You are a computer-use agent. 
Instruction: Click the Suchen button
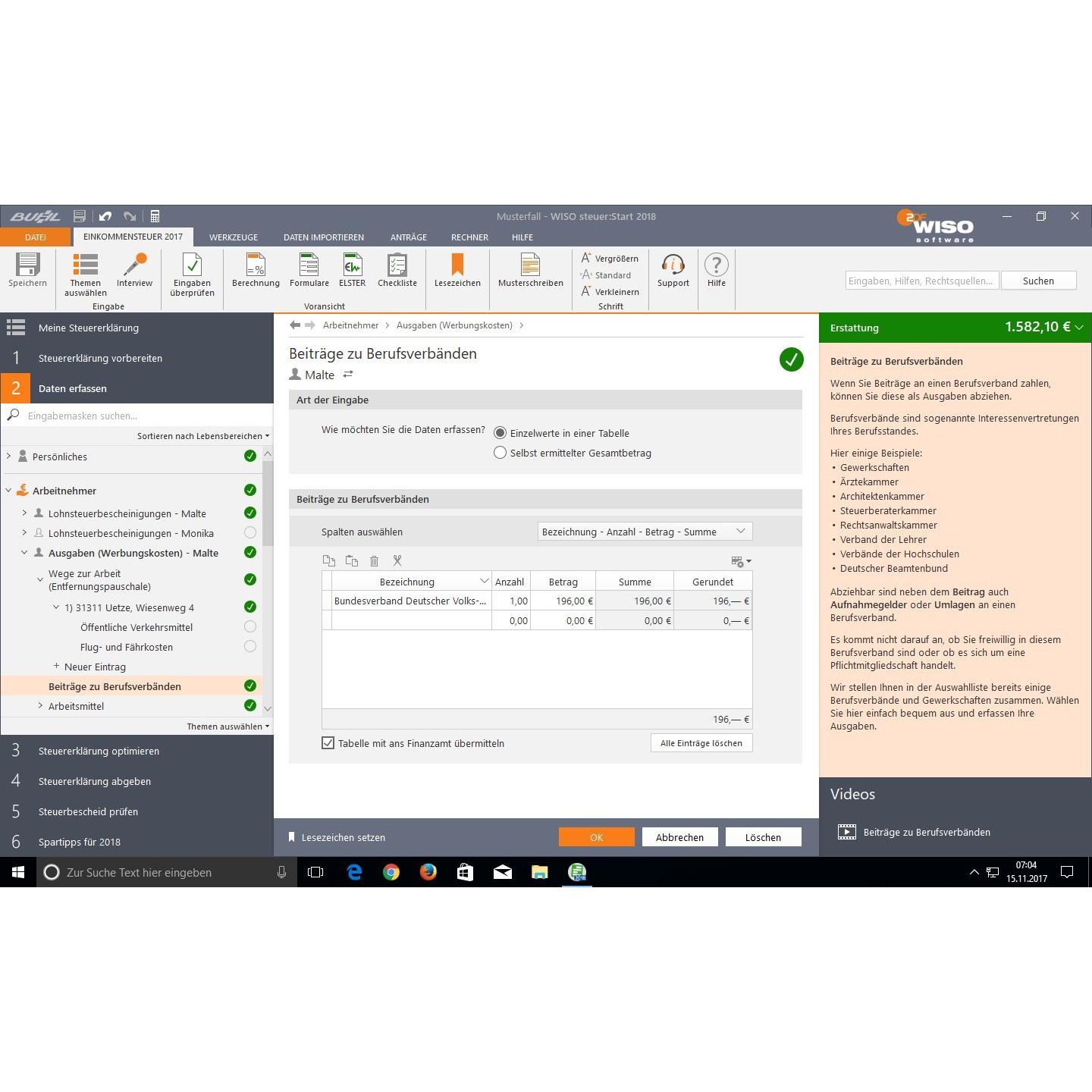click(1038, 281)
